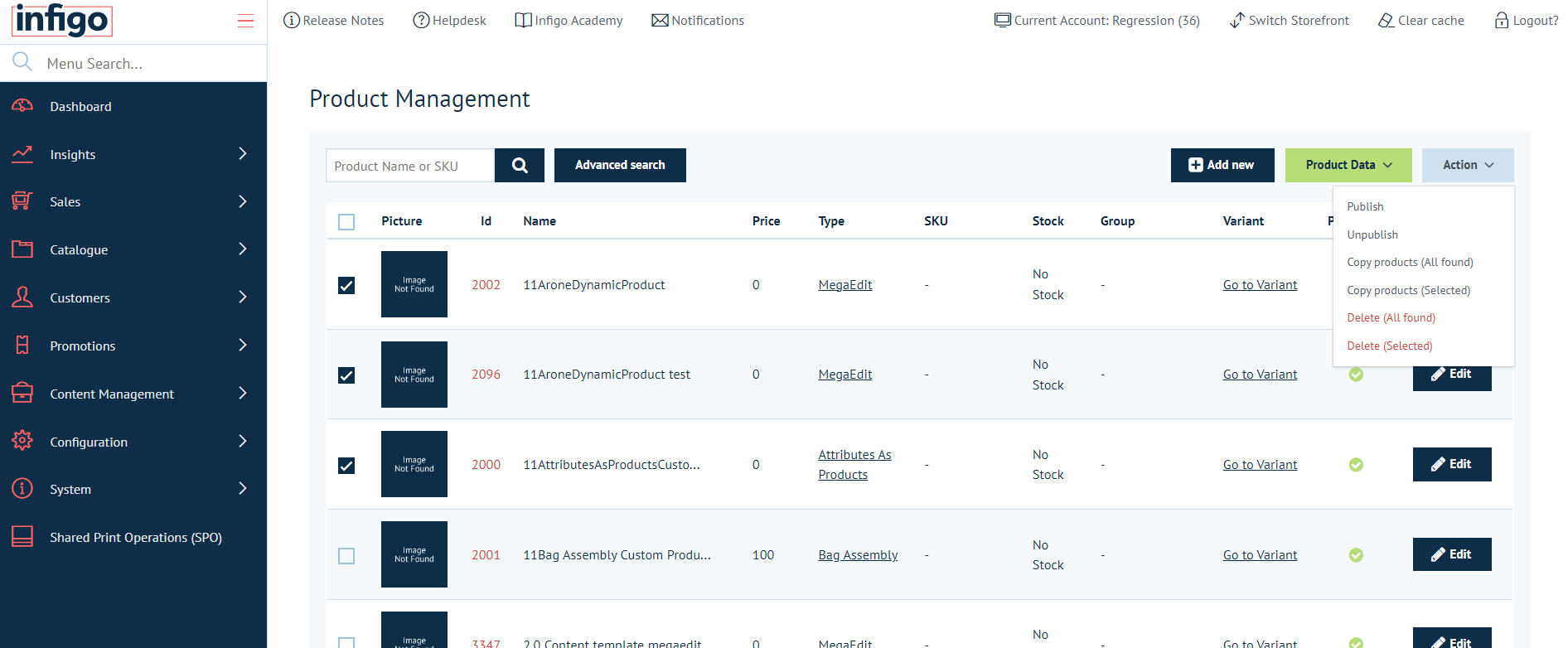This screenshot has width=1568, height=648.
Task: Click the Switch Storefront arrows icon
Action: [1237, 21]
